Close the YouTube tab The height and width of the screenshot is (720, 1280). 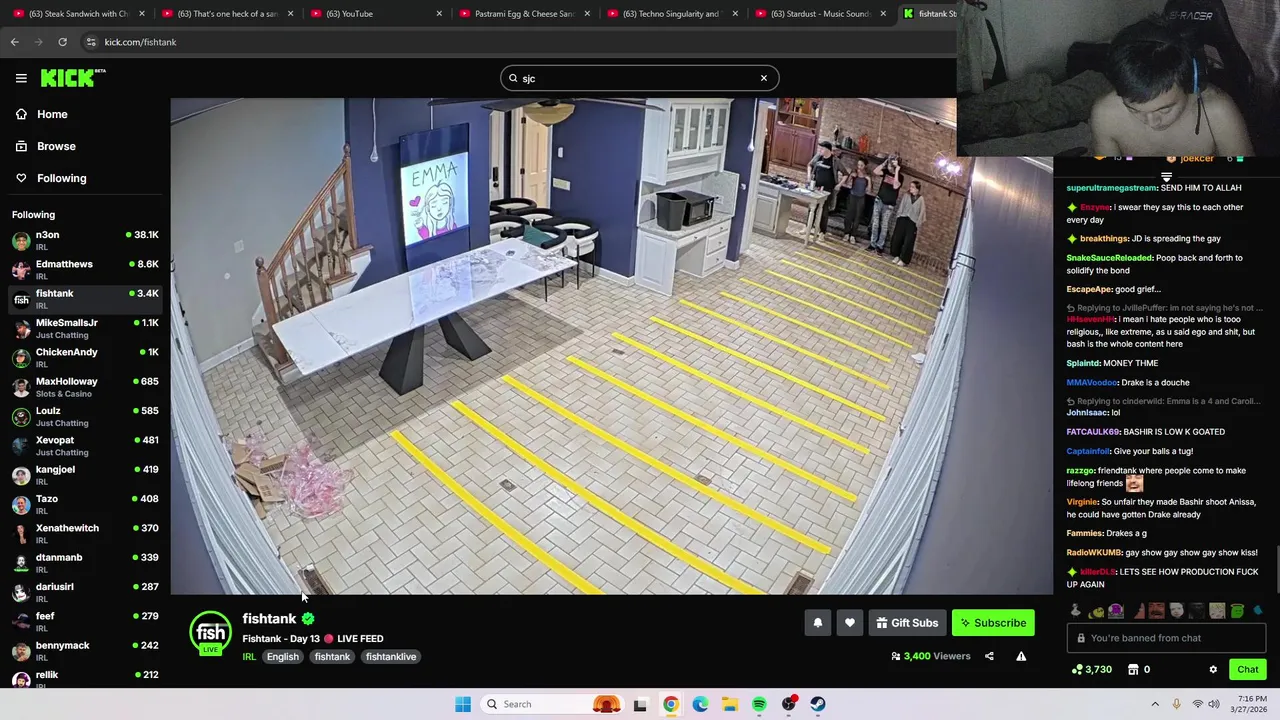439,14
